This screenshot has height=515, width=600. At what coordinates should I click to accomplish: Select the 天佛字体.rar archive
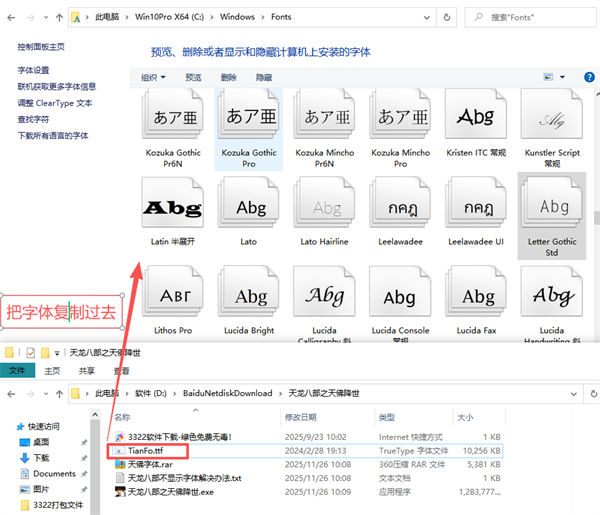(144, 464)
